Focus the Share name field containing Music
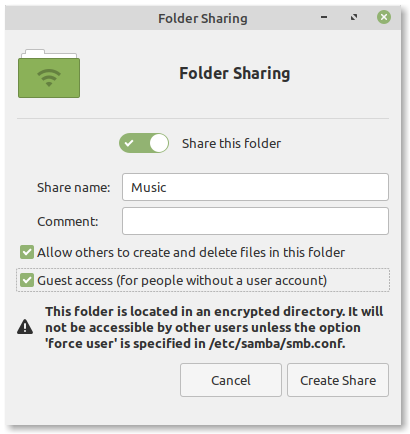Viewport: 410px width, 434px height. pos(255,187)
